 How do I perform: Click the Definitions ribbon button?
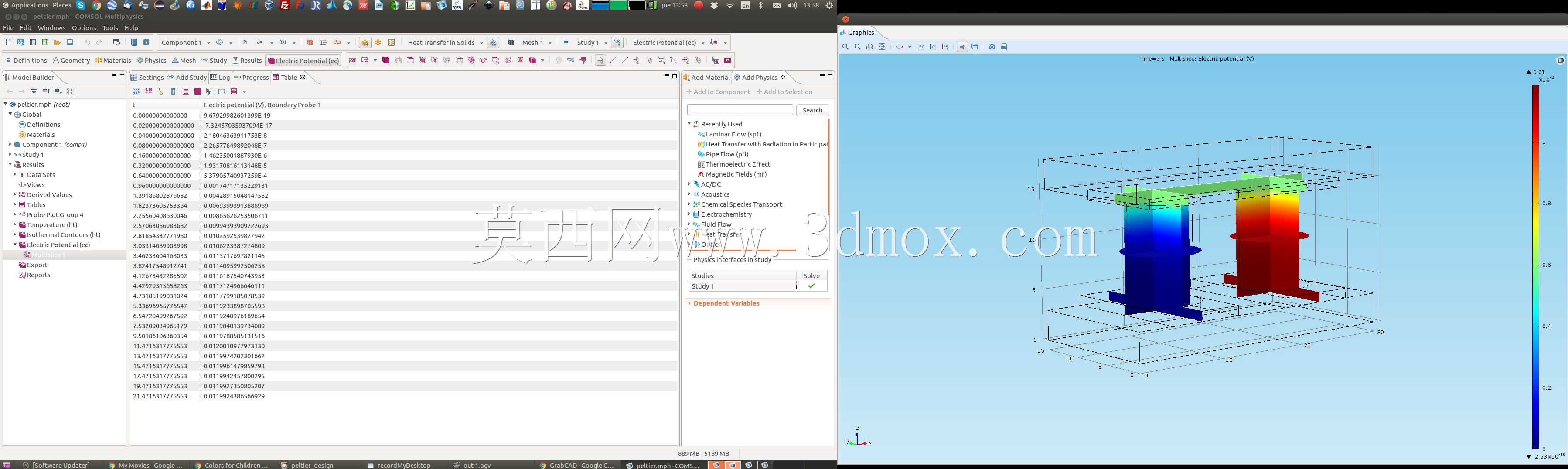coord(26,60)
